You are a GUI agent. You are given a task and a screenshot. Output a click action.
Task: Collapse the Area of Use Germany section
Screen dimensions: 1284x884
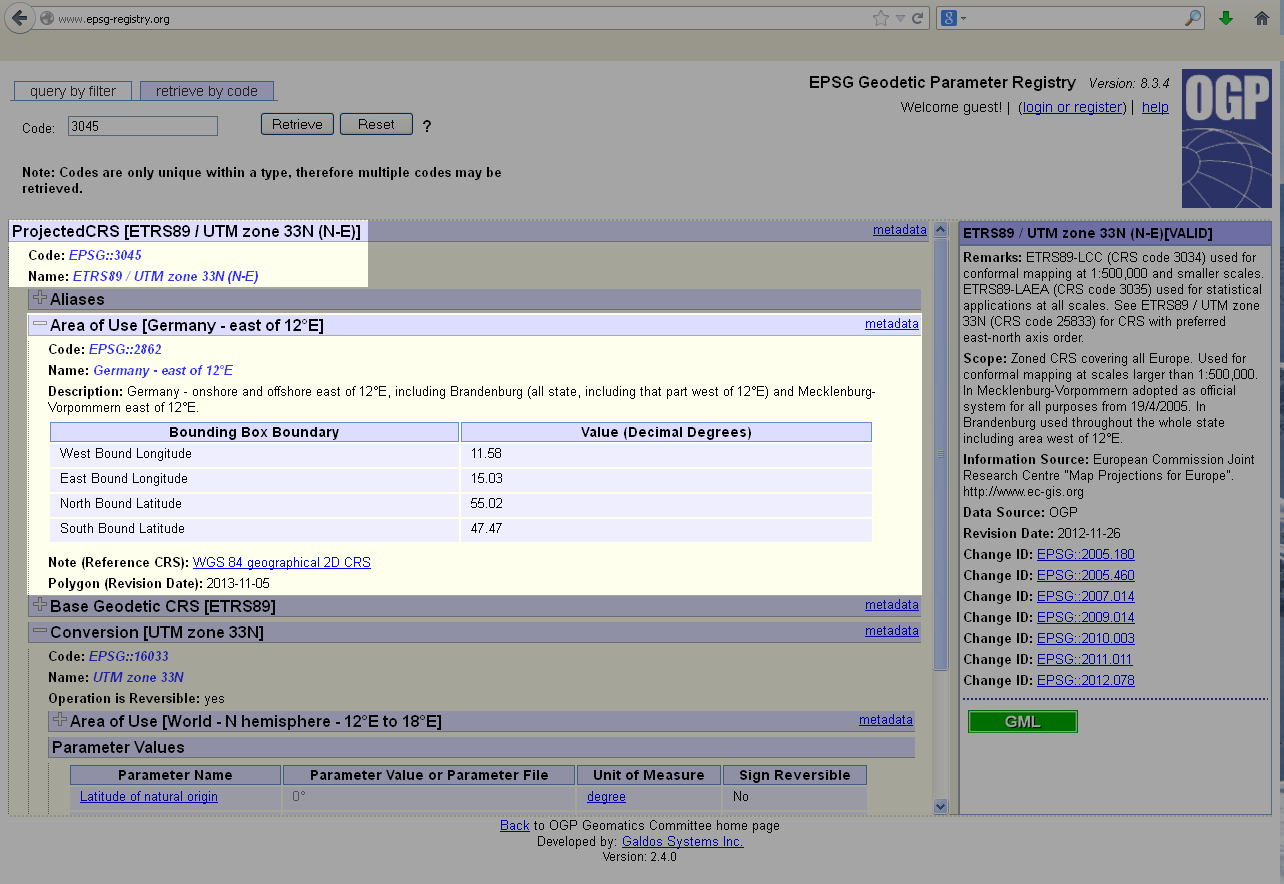pos(40,324)
